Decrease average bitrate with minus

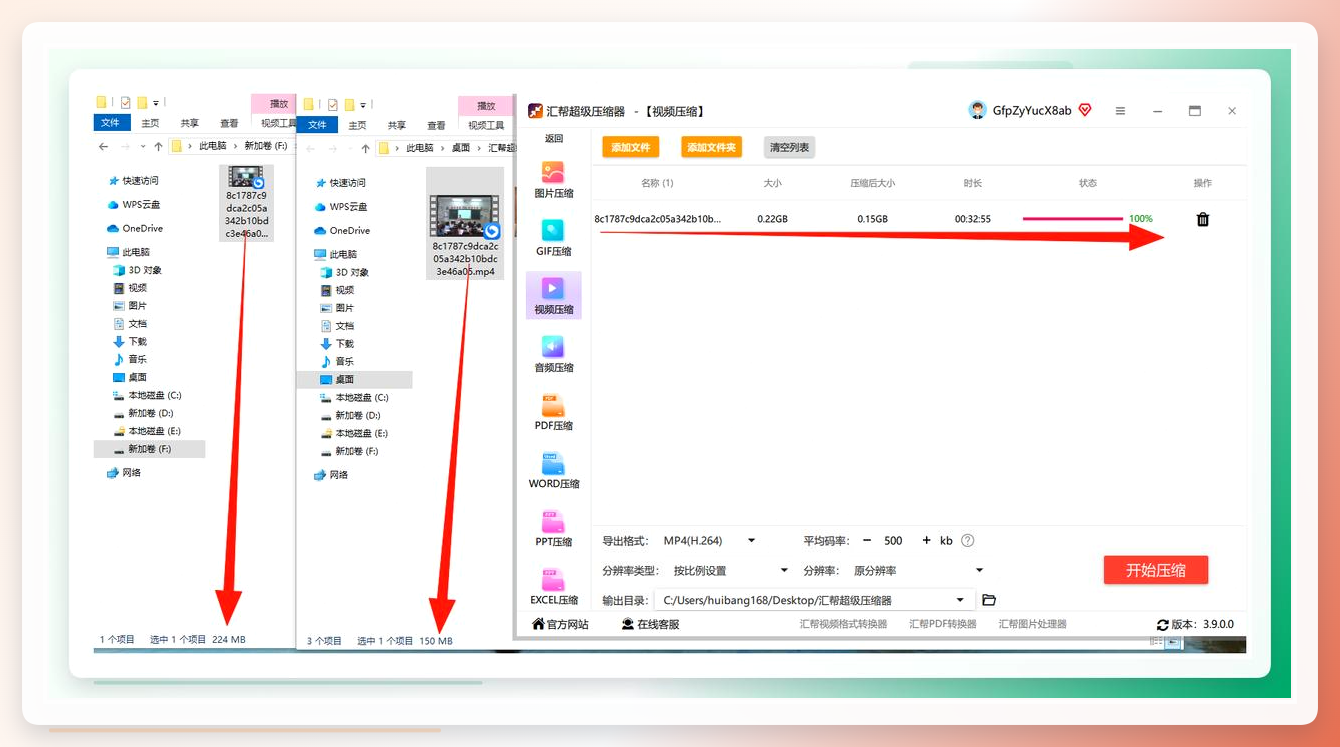tap(867, 540)
